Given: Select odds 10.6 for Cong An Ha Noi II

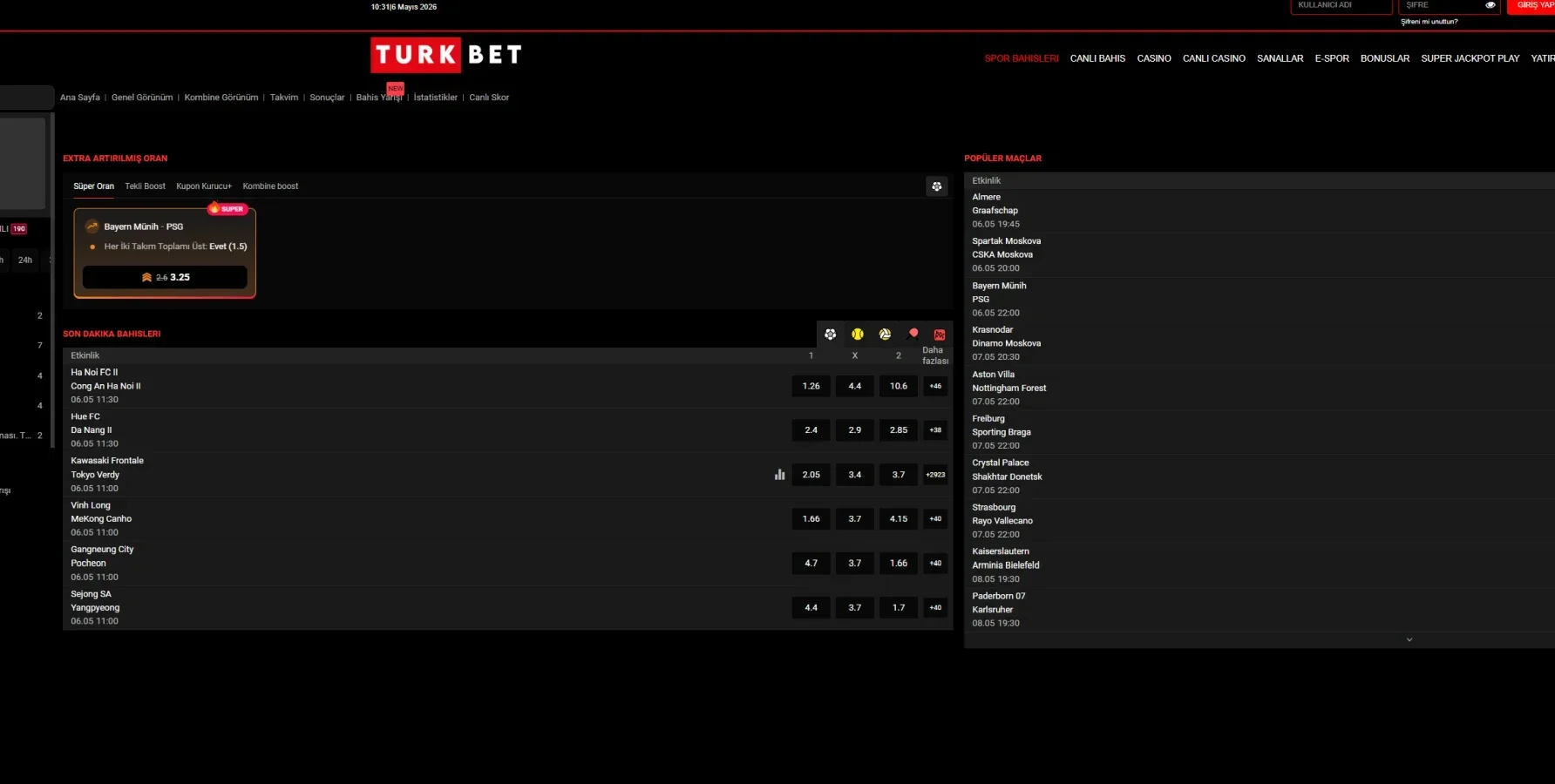Looking at the screenshot, I should coord(899,386).
